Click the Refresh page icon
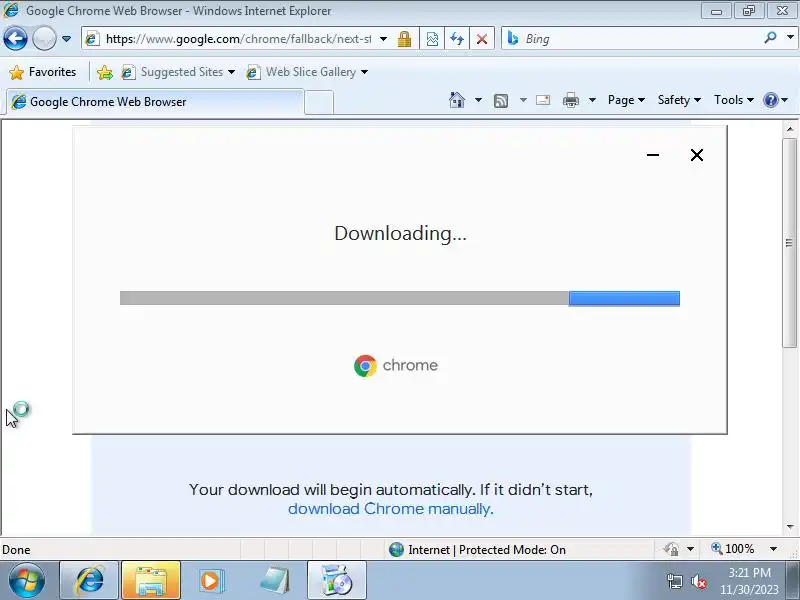 457,39
